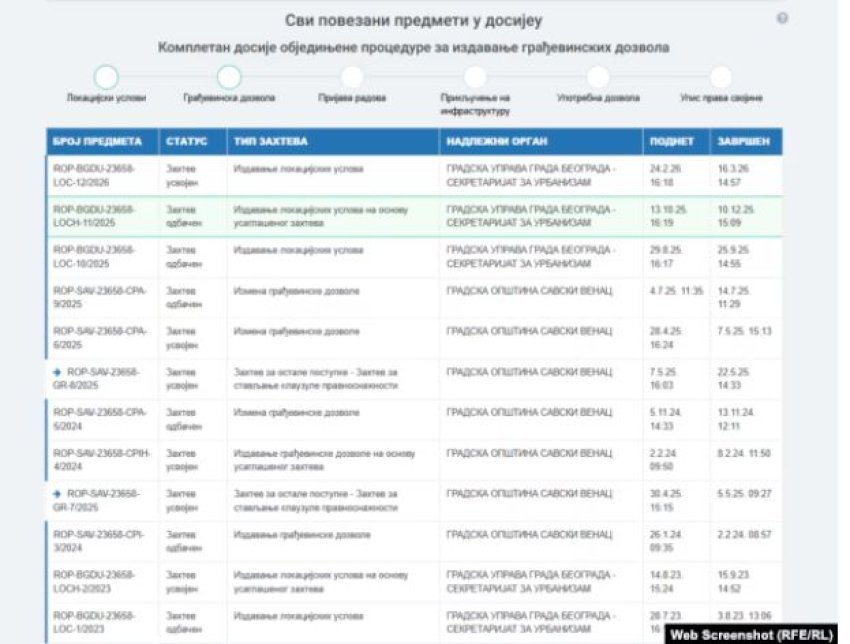Screen dimensions: 850x644
Task: Expand the arrow beside ROP-SAV-23658-GR-7/2025
Action: pyautogui.click(x=57, y=494)
